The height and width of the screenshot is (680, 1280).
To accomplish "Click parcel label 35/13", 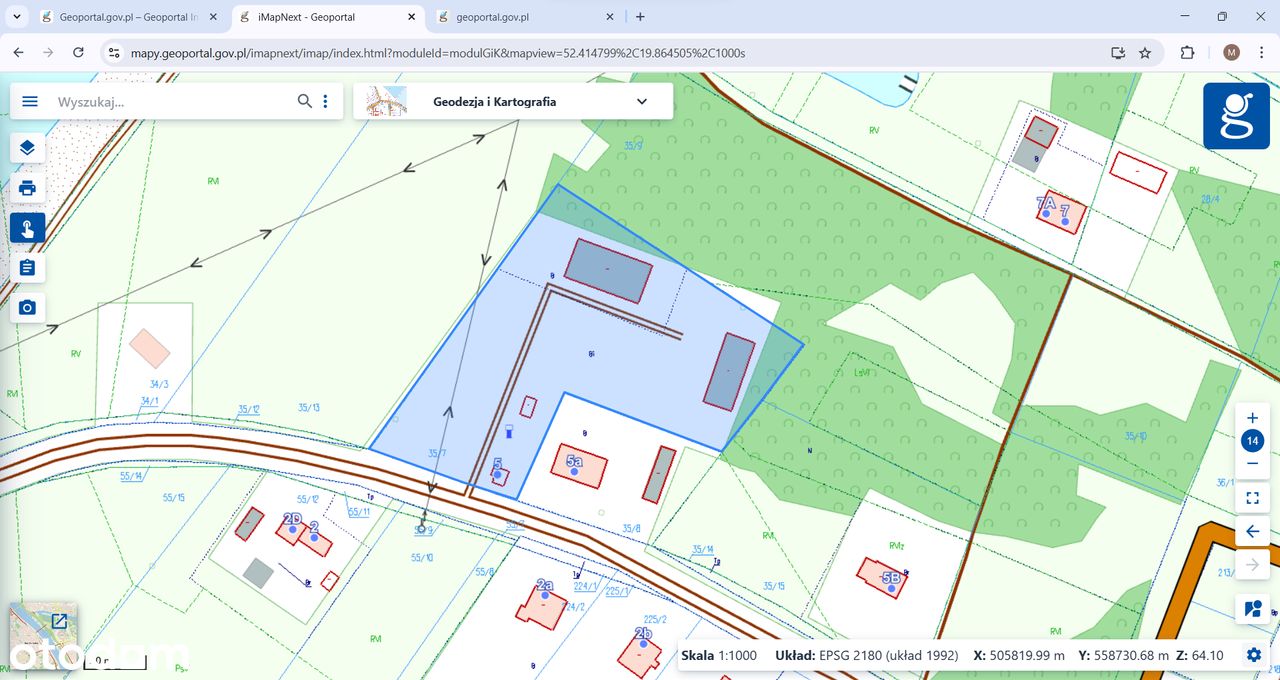I will (x=309, y=407).
